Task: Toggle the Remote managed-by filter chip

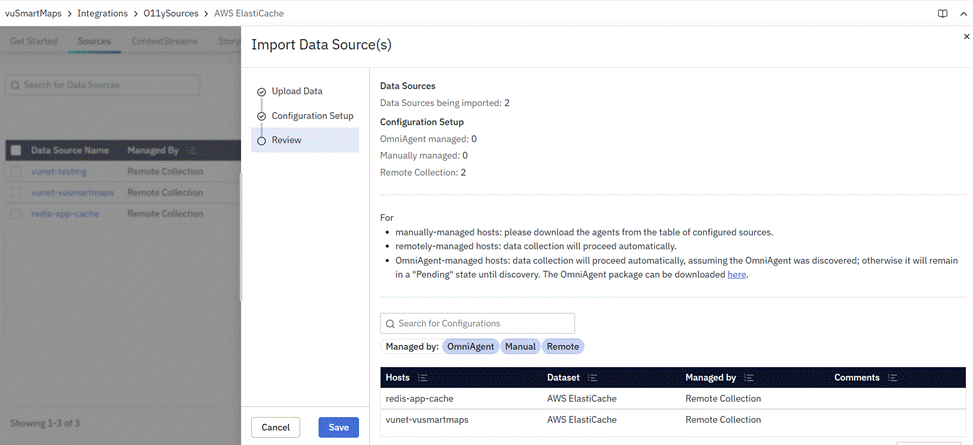Action: coord(562,346)
